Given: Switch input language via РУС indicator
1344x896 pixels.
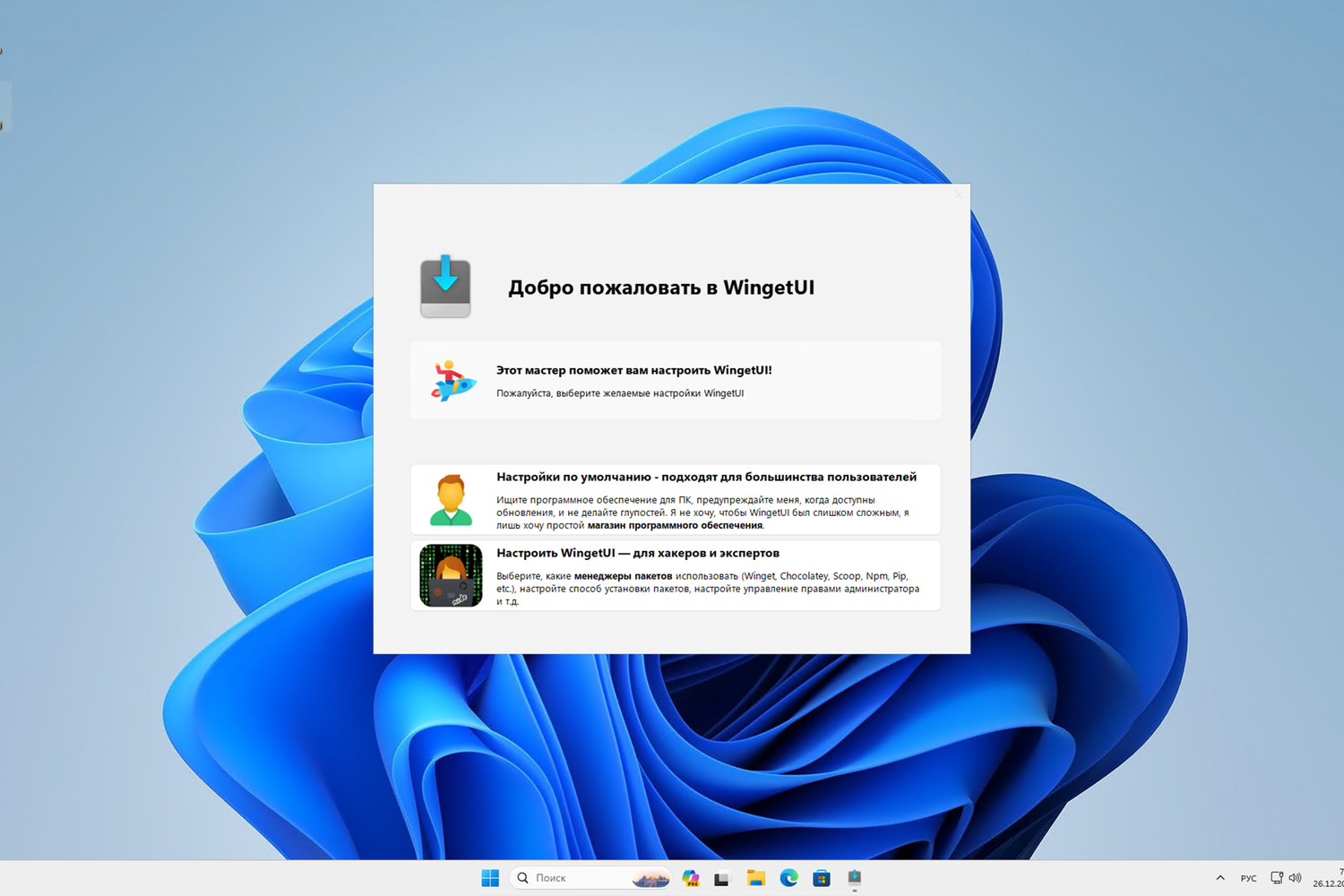Looking at the screenshot, I should coord(1248,878).
